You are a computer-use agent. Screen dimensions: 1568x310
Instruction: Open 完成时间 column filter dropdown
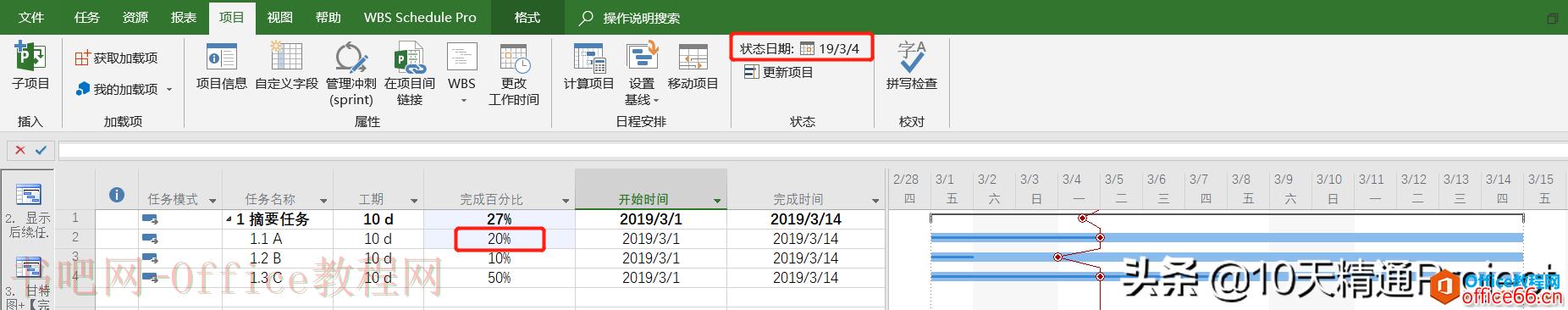pyautogui.click(x=875, y=201)
